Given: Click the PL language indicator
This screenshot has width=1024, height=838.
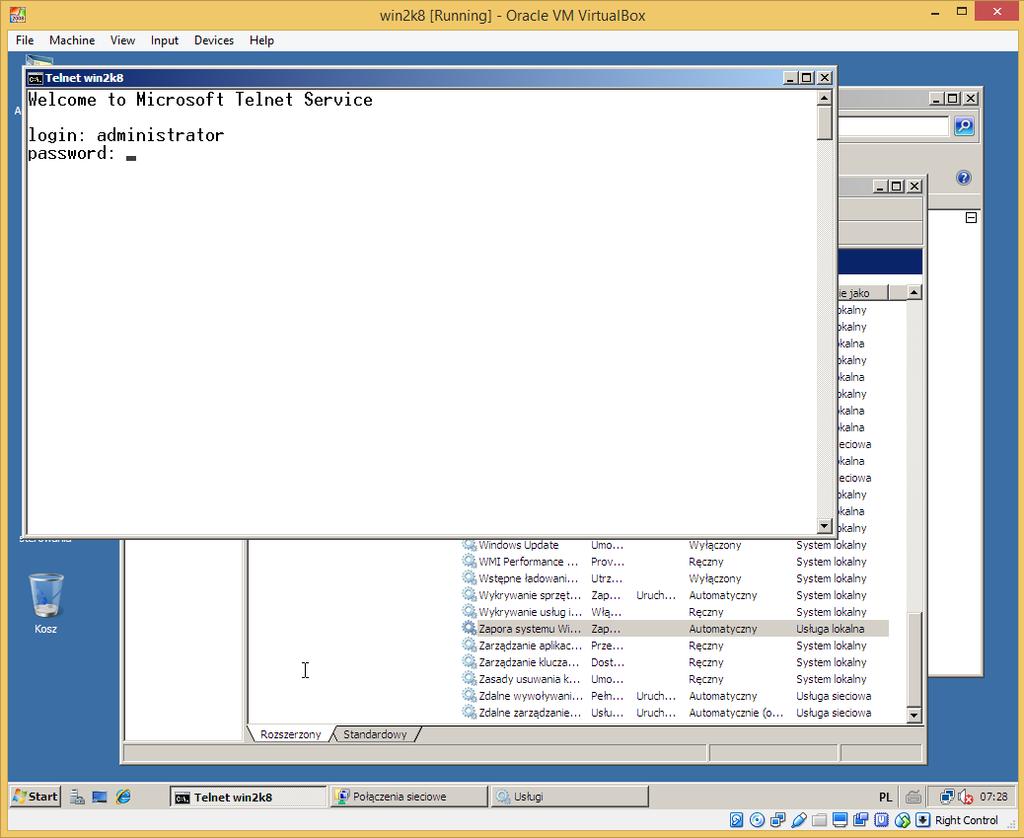Looking at the screenshot, I should [885, 797].
